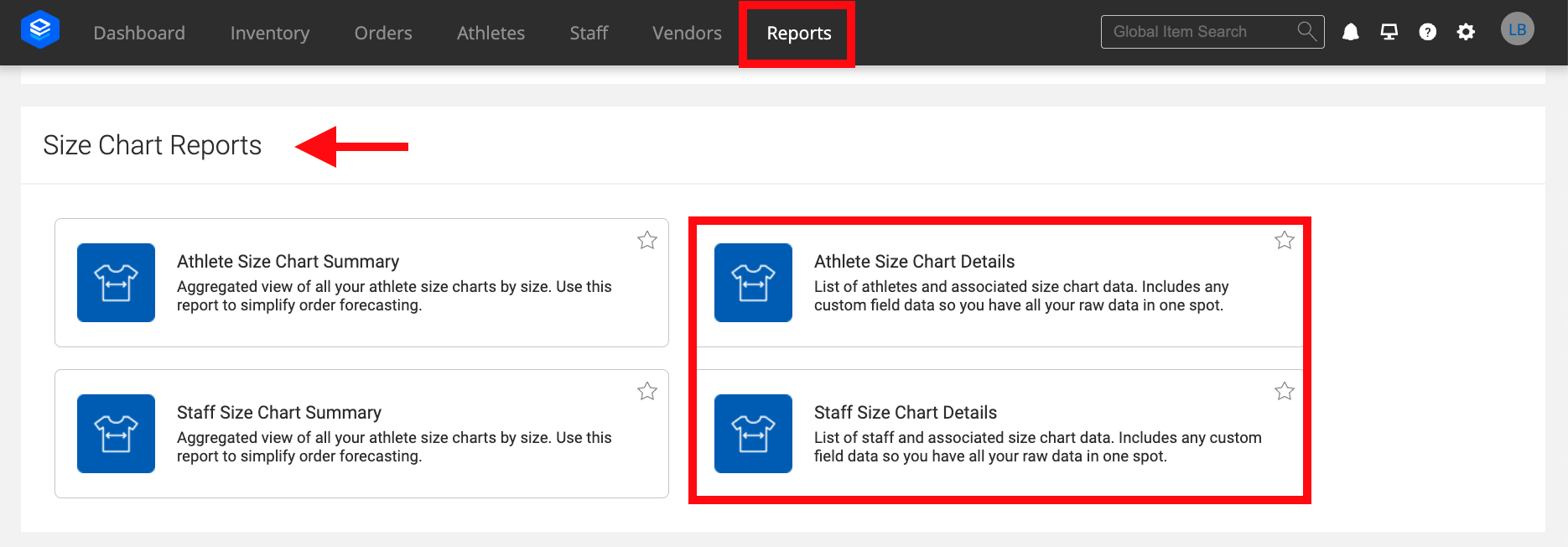Open the help question mark icon
This screenshot has height=547, width=1568.
click(x=1428, y=32)
